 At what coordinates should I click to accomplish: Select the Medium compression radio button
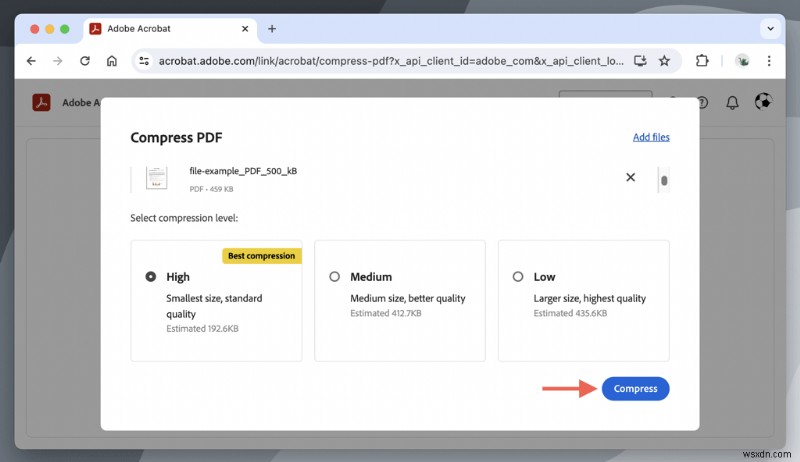tap(334, 276)
